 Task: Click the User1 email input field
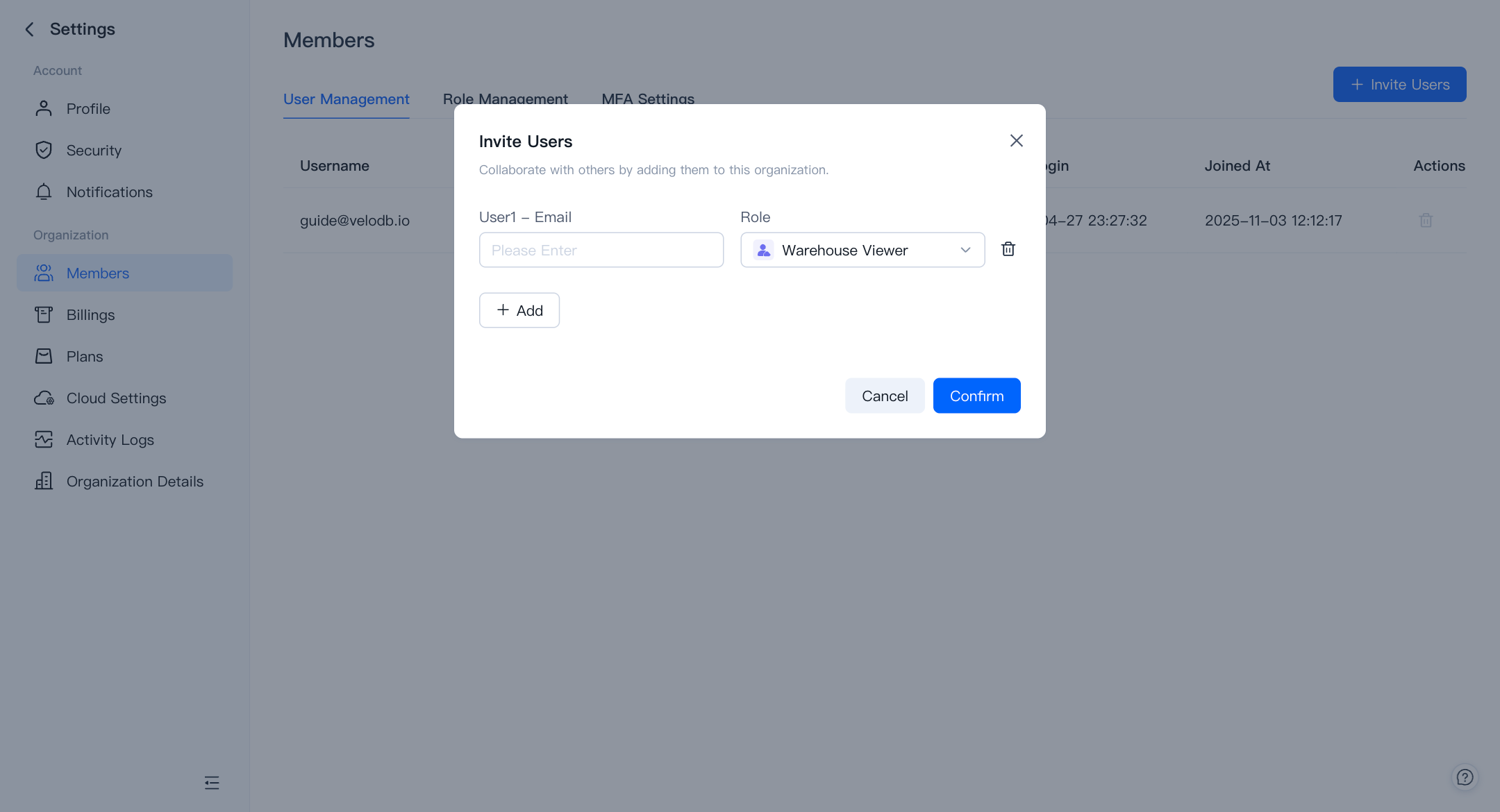pyautogui.click(x=601, y=250)
